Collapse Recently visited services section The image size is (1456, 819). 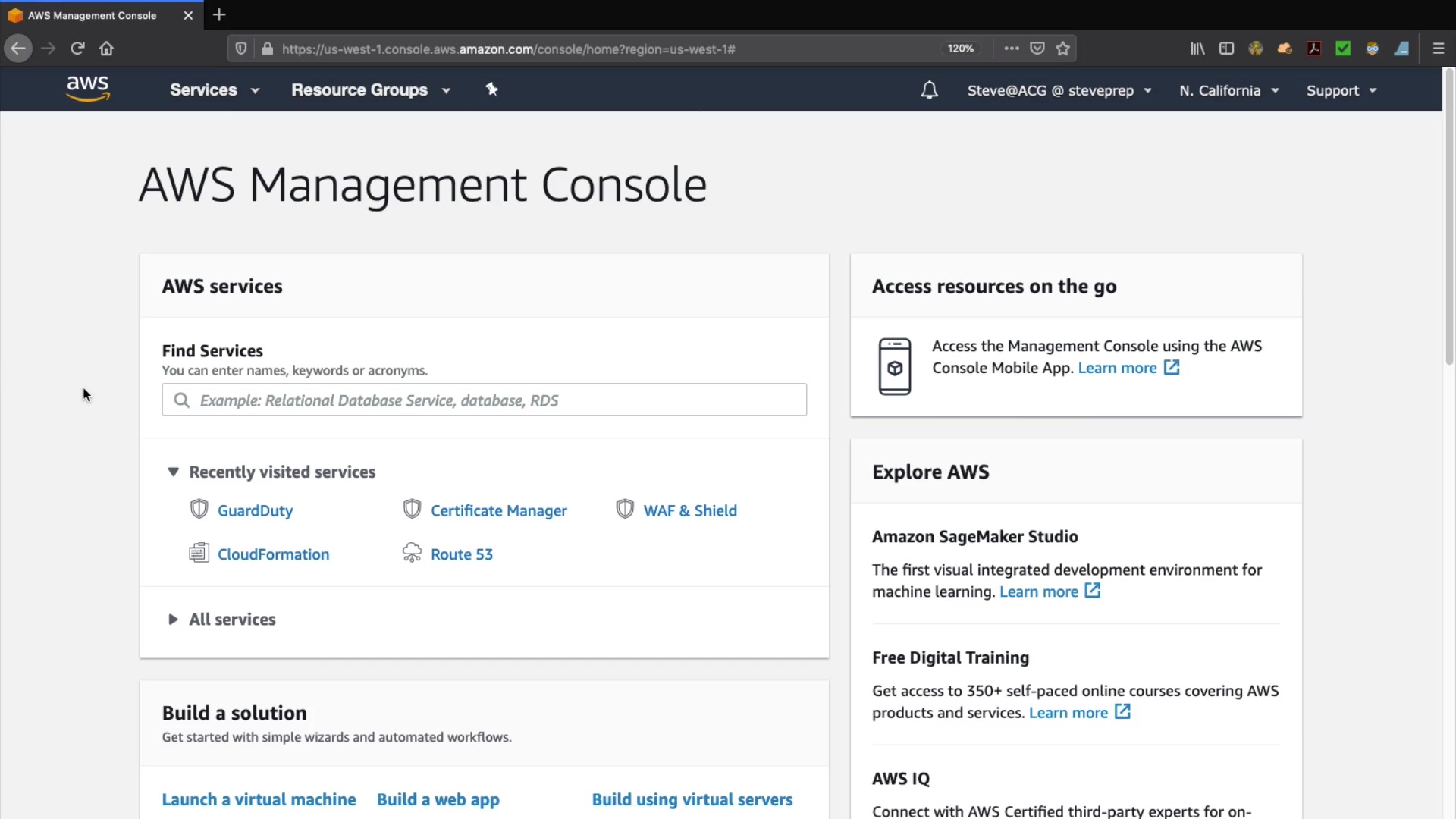173,472
